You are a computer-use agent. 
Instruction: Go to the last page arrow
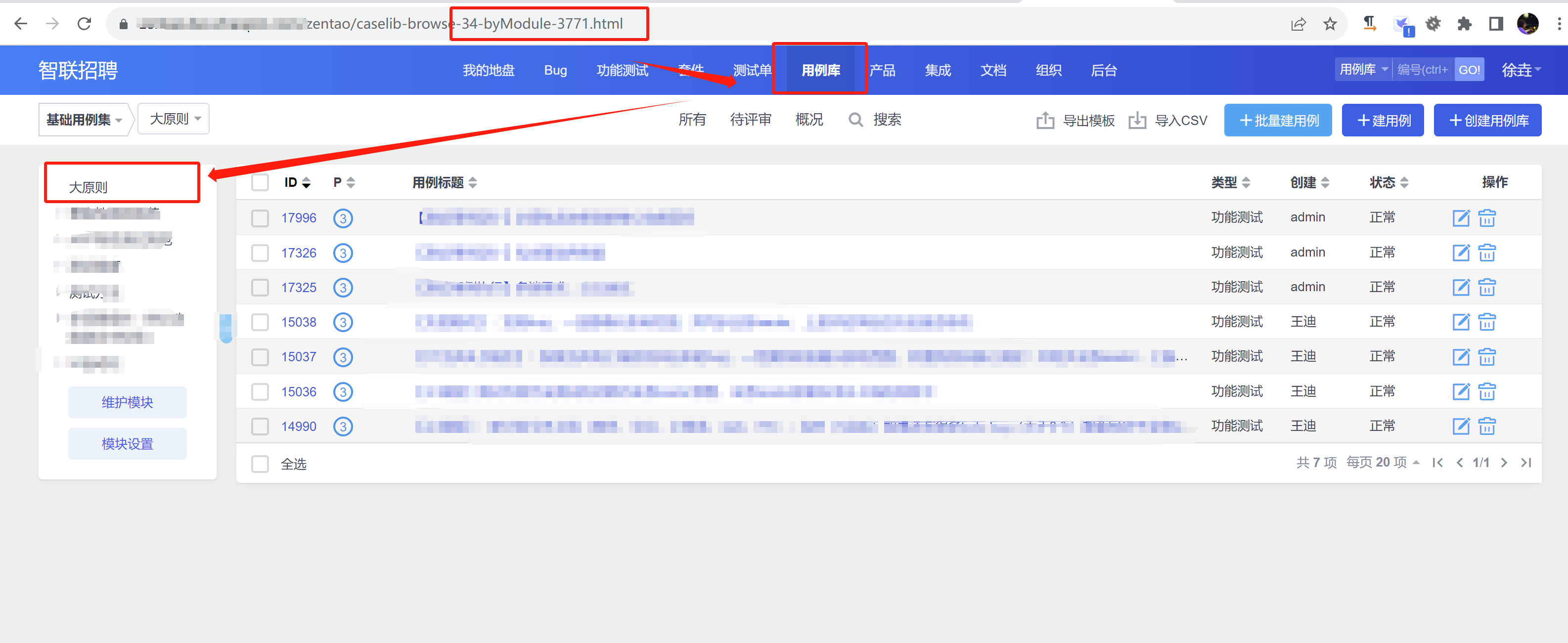1525,463
